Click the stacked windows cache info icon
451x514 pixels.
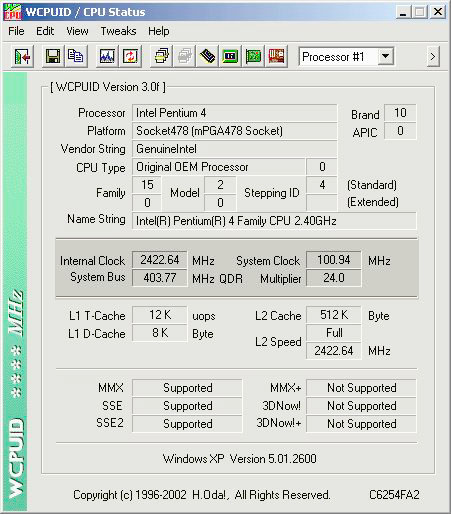[x=161, y=57]
